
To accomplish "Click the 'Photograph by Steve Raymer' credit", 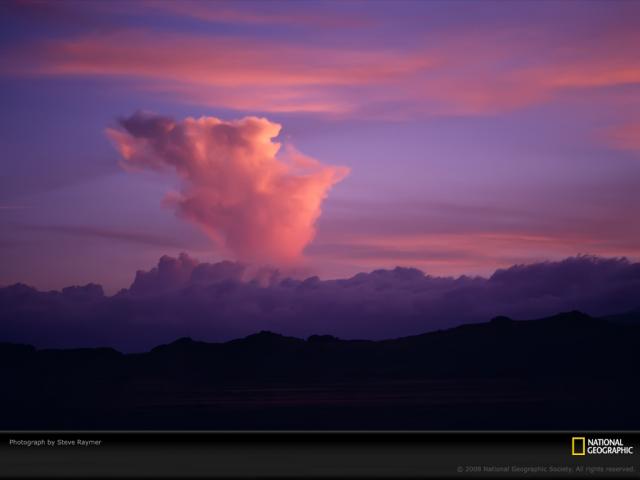I will click(55, 442).
